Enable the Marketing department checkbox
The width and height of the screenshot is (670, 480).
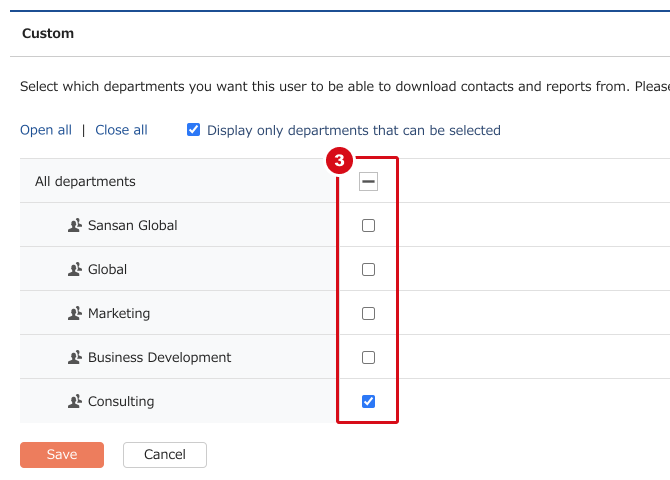click(x=368, y=313)
